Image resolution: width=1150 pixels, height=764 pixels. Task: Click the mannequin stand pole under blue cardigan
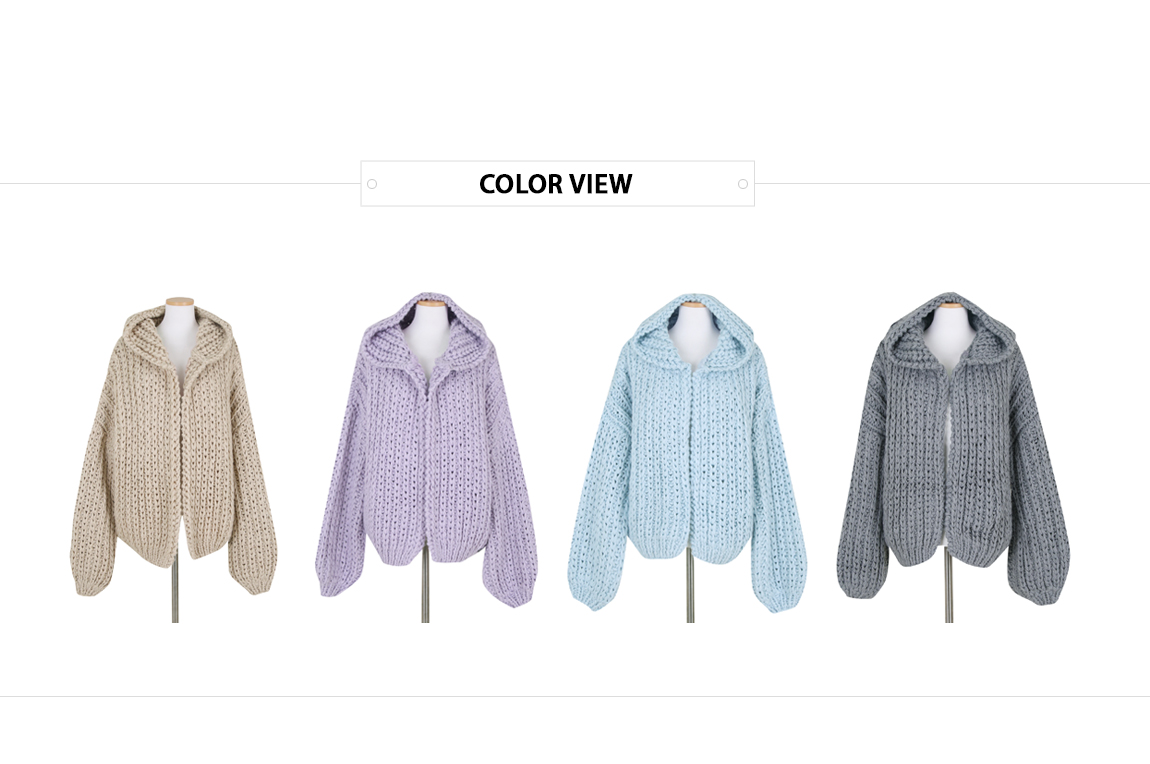click(x=690, y=591)
